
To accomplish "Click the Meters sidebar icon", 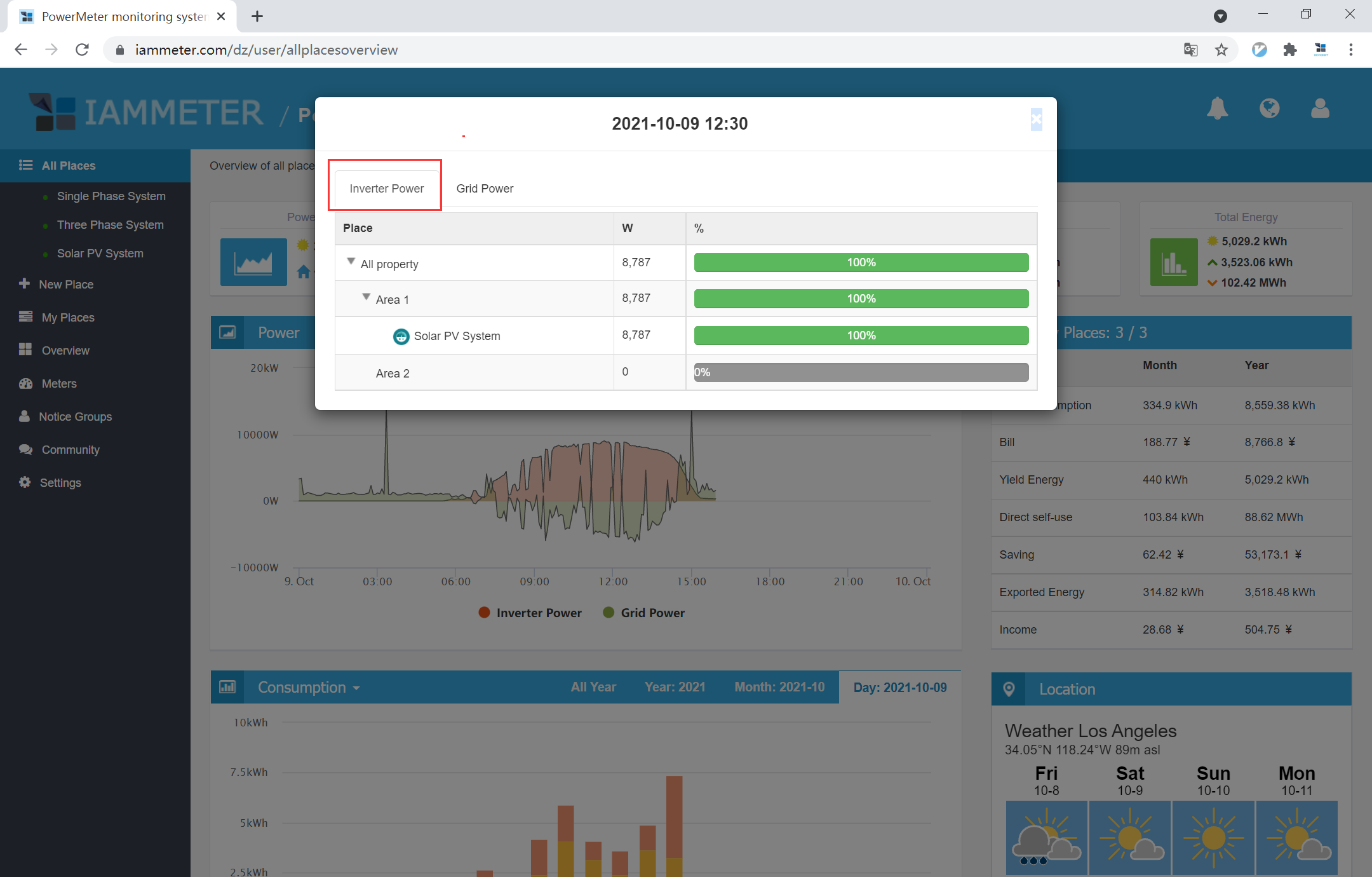I will (x=25, y=383).
